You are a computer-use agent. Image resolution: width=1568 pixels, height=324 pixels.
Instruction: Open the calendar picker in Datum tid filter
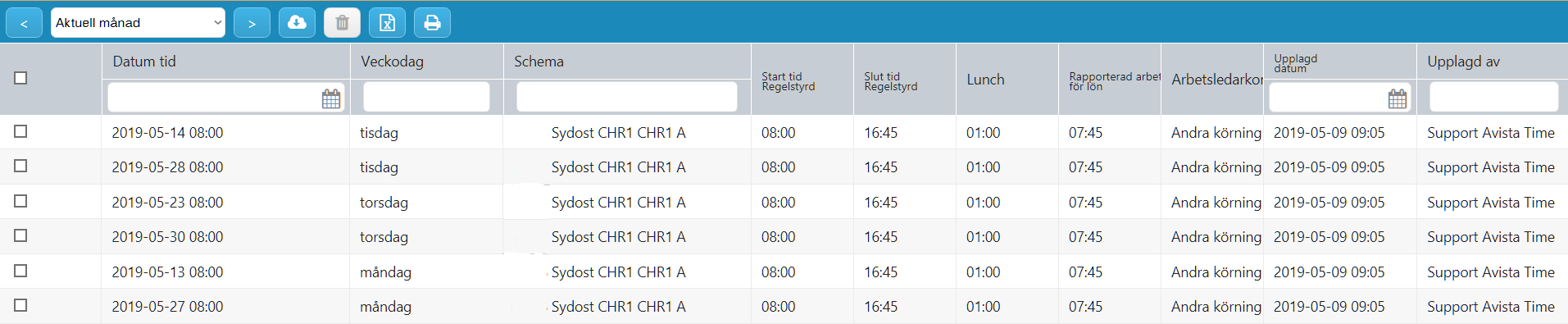tap(331, 98)
